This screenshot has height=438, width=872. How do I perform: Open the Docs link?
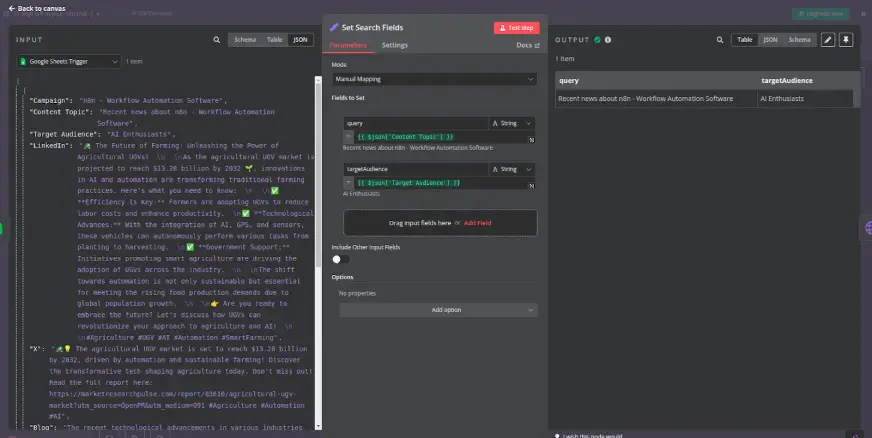[x=527, y=45]
